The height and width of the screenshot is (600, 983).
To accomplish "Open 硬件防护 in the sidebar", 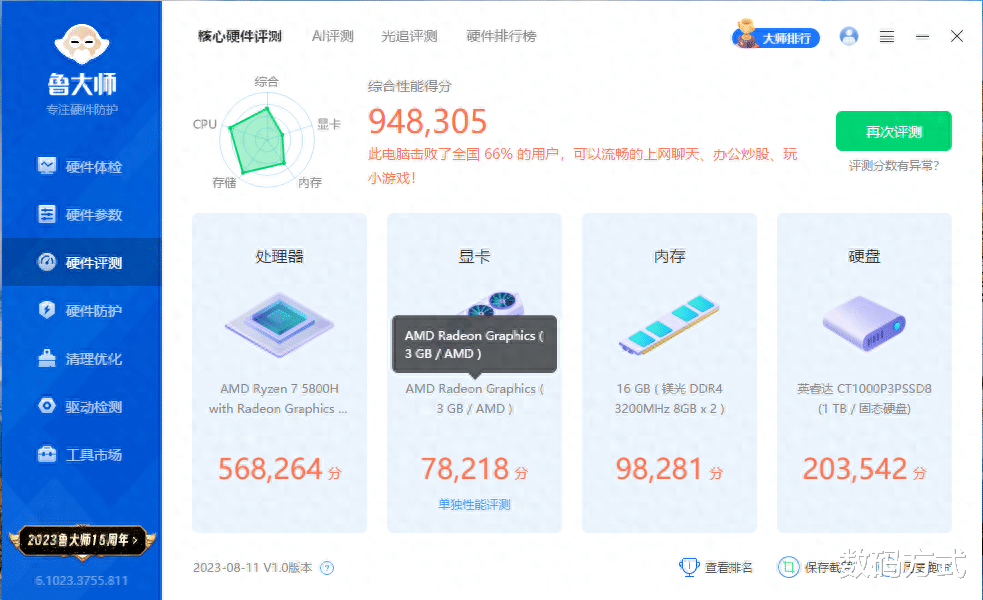I will [x=80, y=310].
